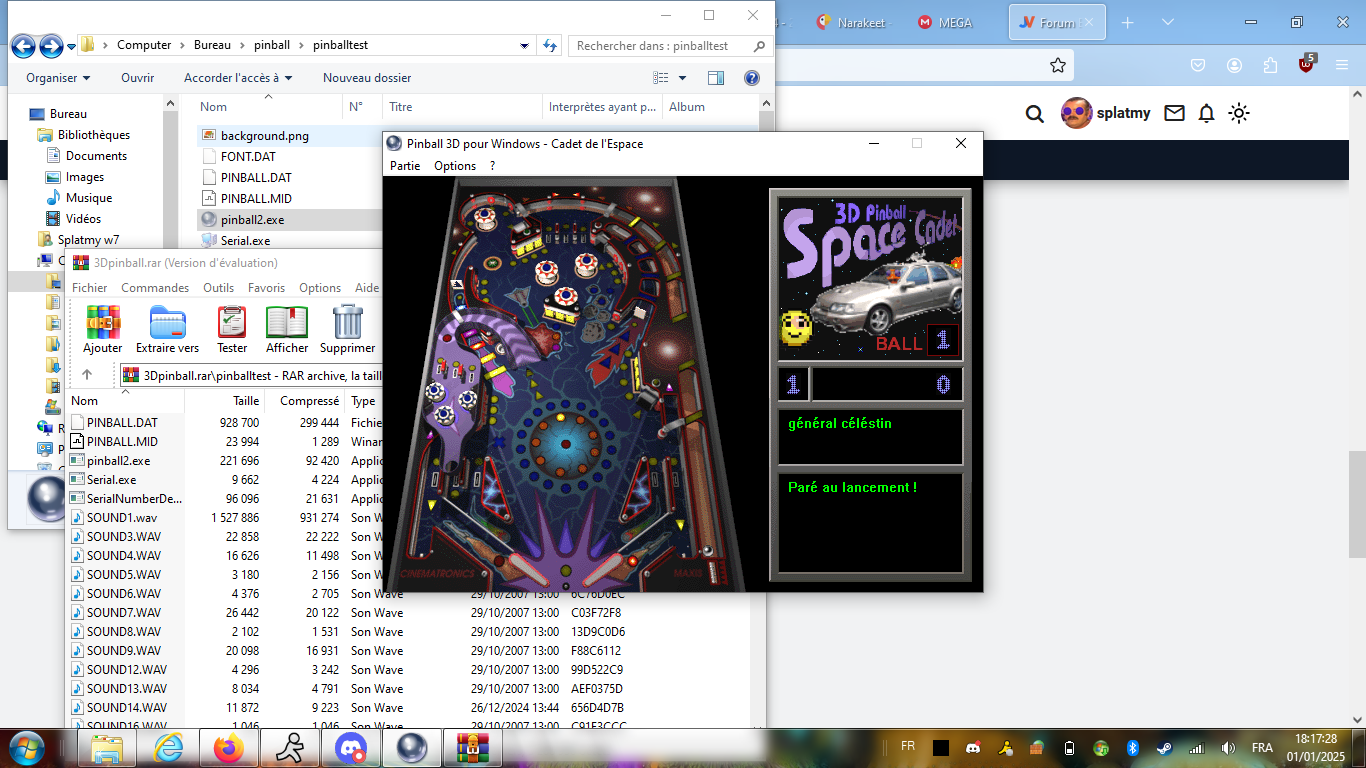Open a new Firefox tab with plus

[1127, 22]
